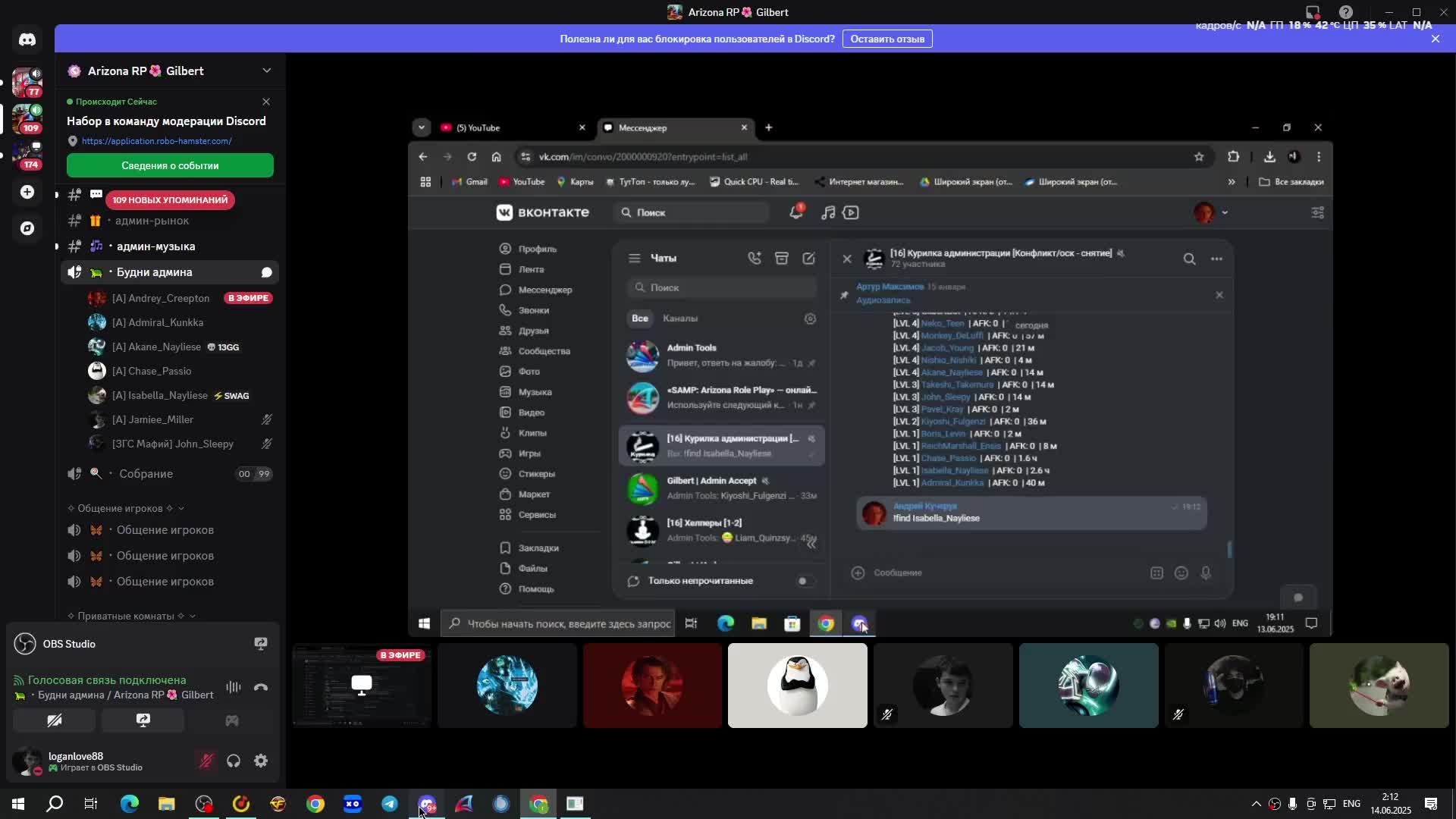
Task: Disconnect from voice with the hang-up icon
Action: coord(261,688)
